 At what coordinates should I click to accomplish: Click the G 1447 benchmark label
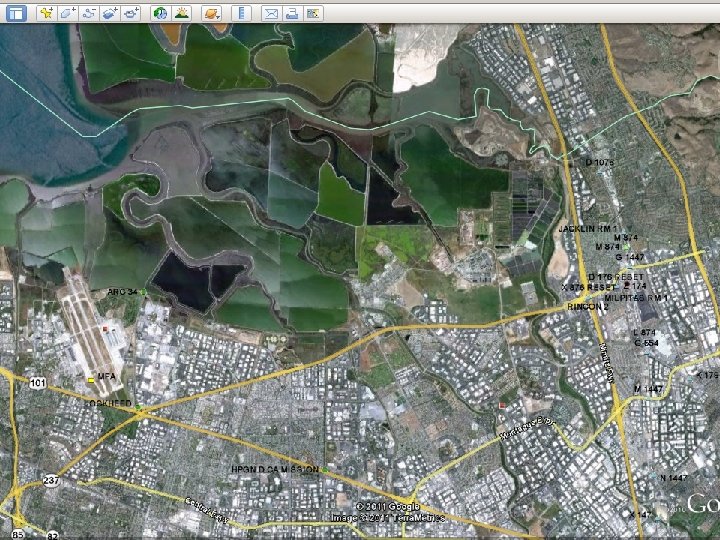pos(630,257)
